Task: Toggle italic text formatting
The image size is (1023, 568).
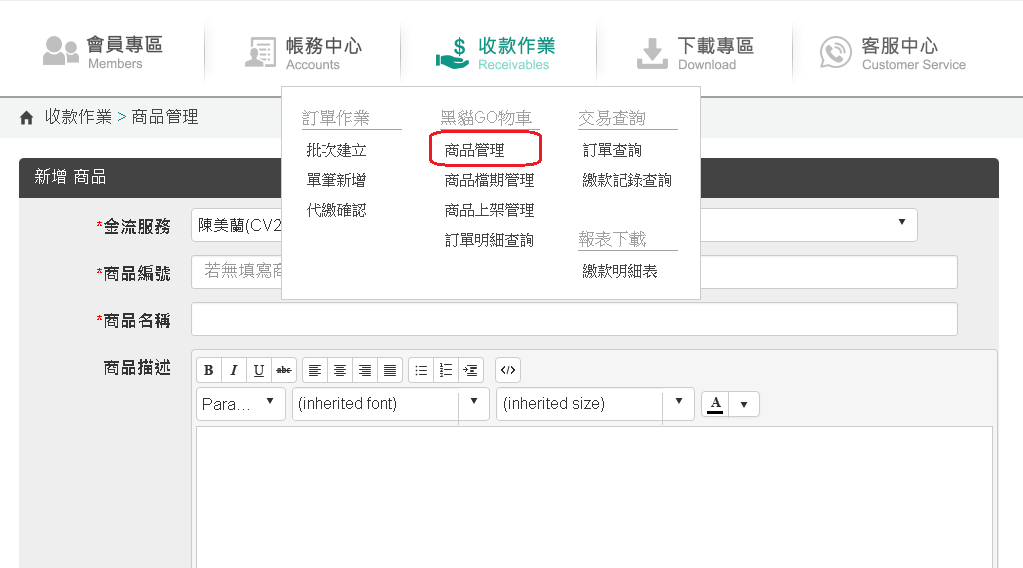Action: 234,370
